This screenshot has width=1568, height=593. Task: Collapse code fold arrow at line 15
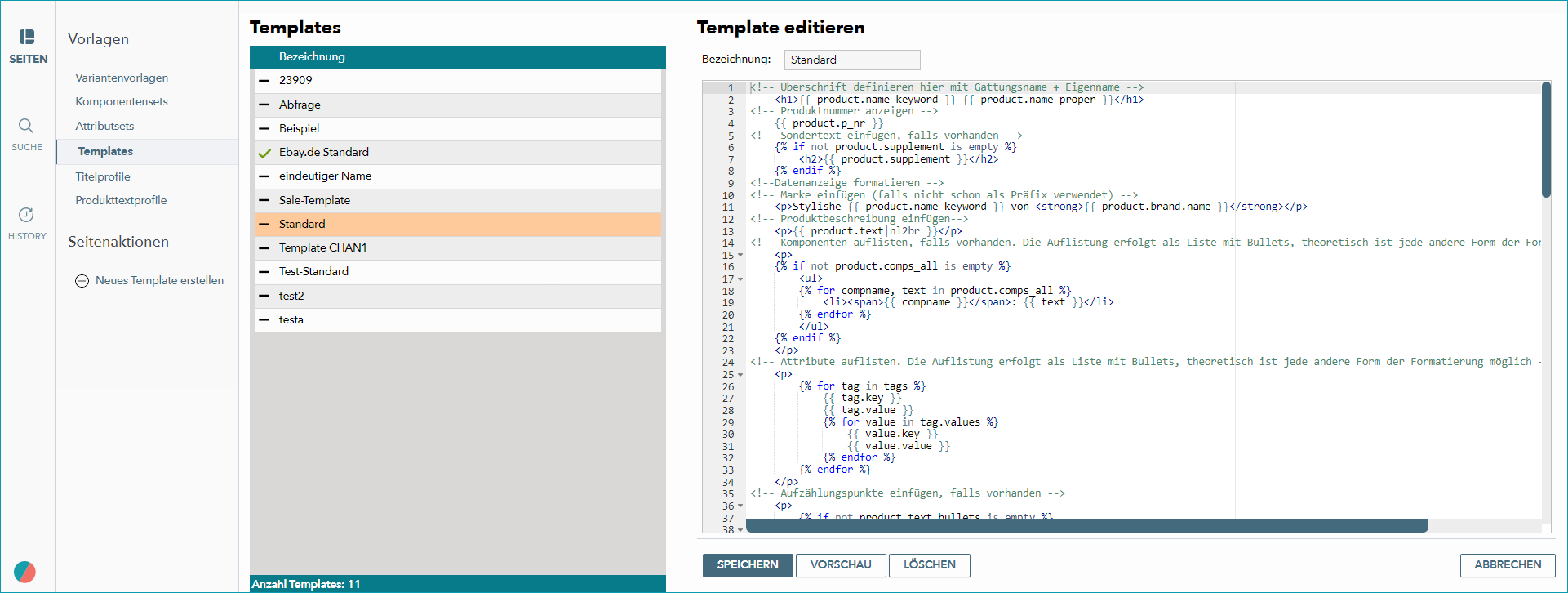(740, 256)
